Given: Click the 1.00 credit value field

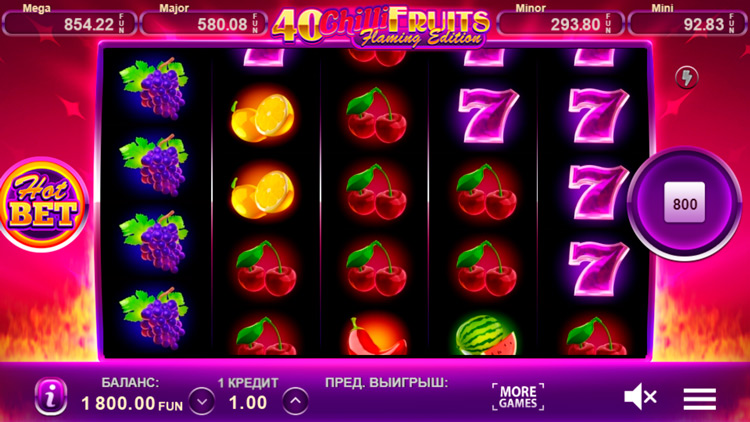Looking at the screenshot, I should 248,402.
